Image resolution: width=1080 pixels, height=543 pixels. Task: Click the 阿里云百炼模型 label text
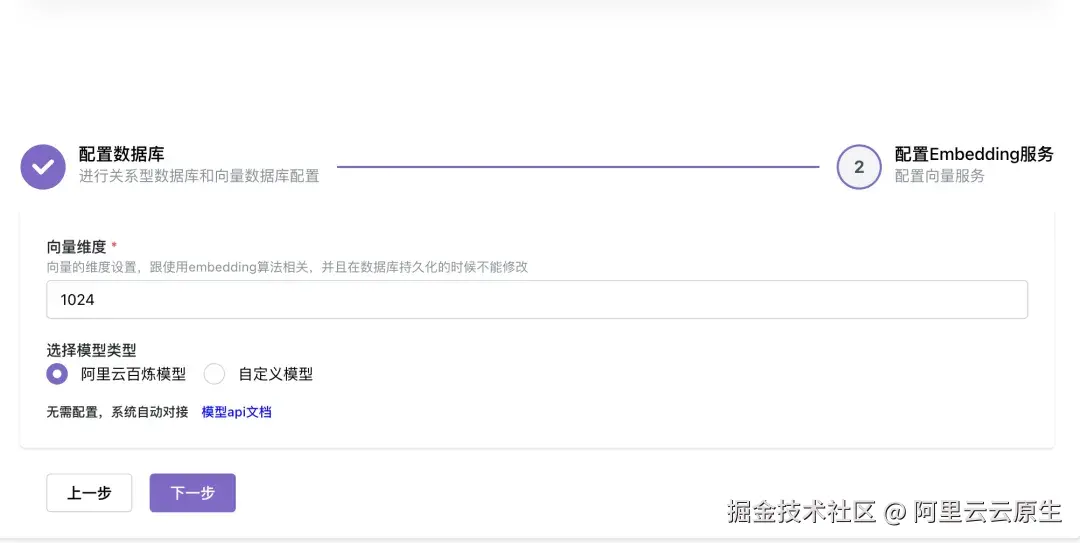(134, 374)
